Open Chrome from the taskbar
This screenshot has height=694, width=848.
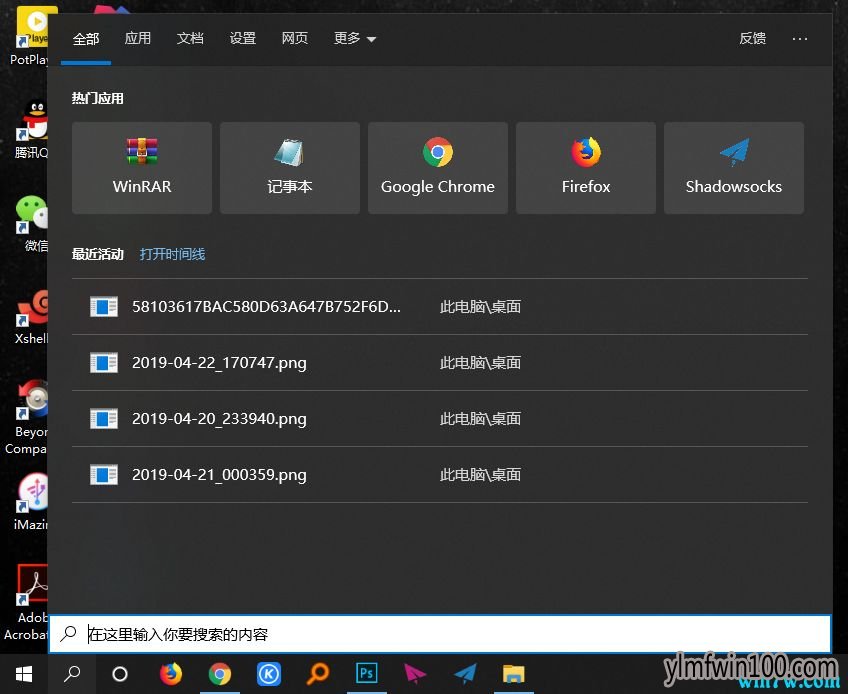pos(220,674)
